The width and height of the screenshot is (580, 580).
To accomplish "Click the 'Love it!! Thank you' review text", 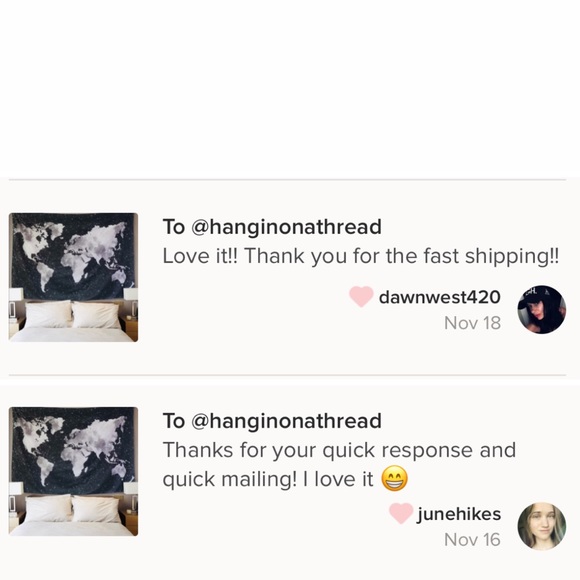I will [x=361, y=256].
